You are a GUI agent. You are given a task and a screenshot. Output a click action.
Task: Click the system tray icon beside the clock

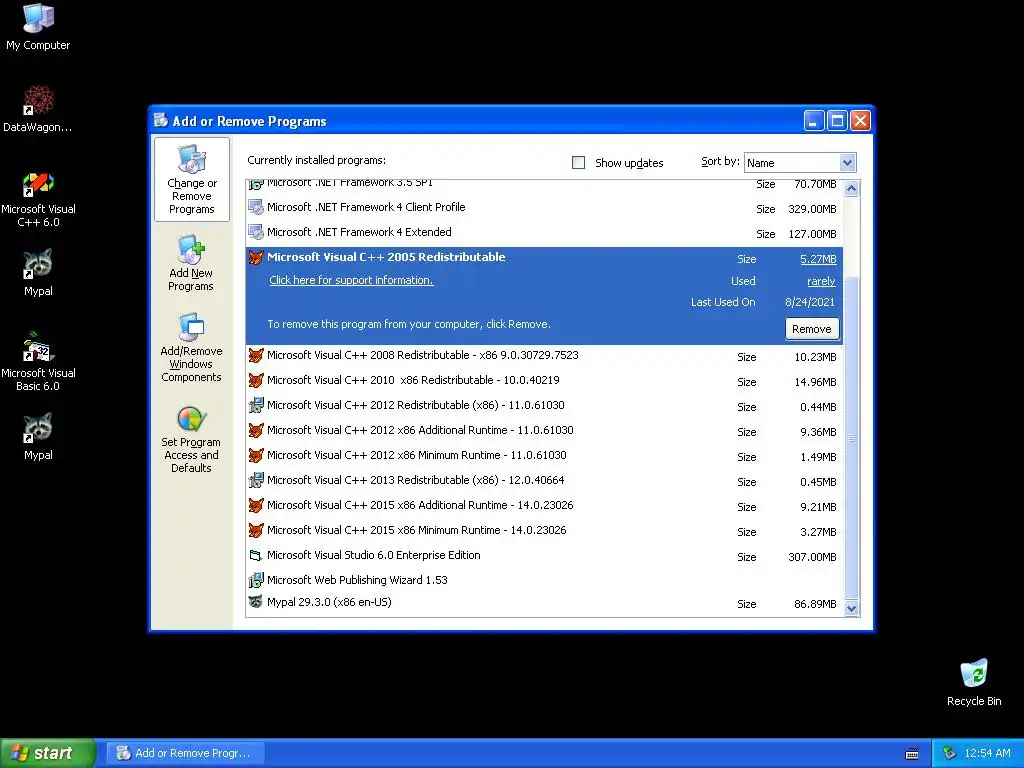pyautogui.click(x=950, y=753)
